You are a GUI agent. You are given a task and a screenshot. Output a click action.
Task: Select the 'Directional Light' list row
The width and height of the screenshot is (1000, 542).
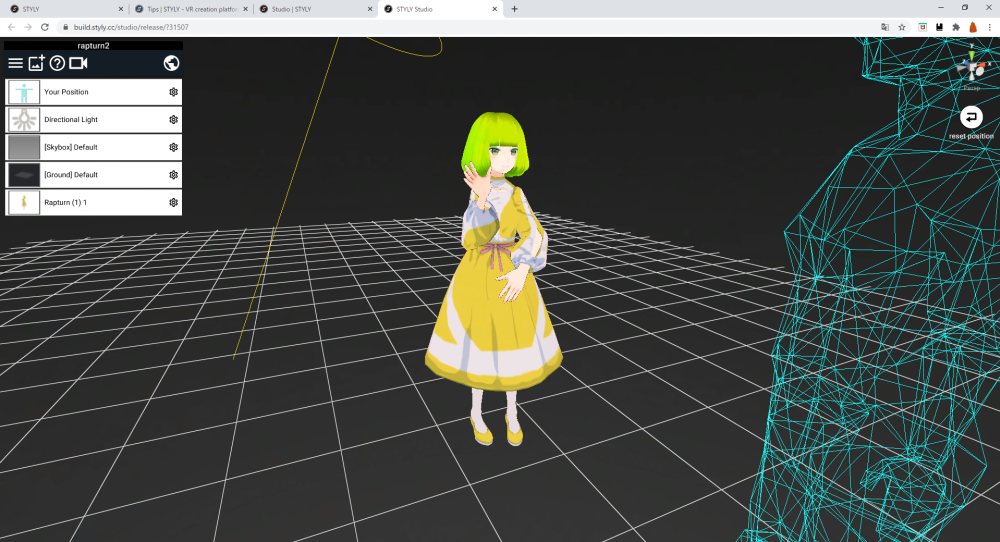click(x=94, y=119)
